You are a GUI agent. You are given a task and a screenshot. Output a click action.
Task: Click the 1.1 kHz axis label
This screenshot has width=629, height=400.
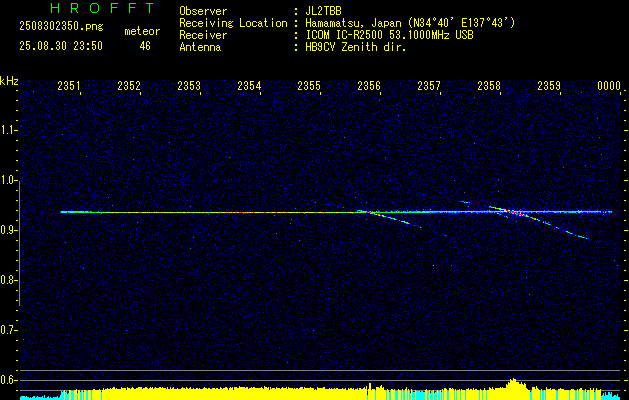[x=8, y=130]
